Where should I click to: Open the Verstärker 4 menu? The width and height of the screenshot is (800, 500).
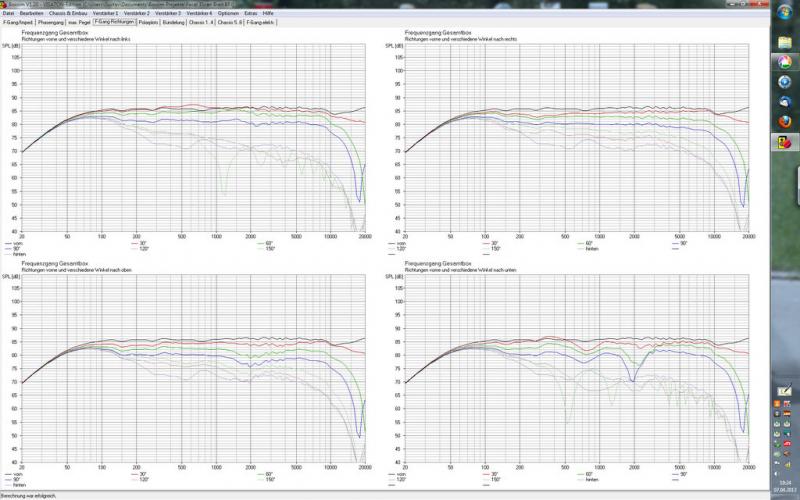point(199,13)
